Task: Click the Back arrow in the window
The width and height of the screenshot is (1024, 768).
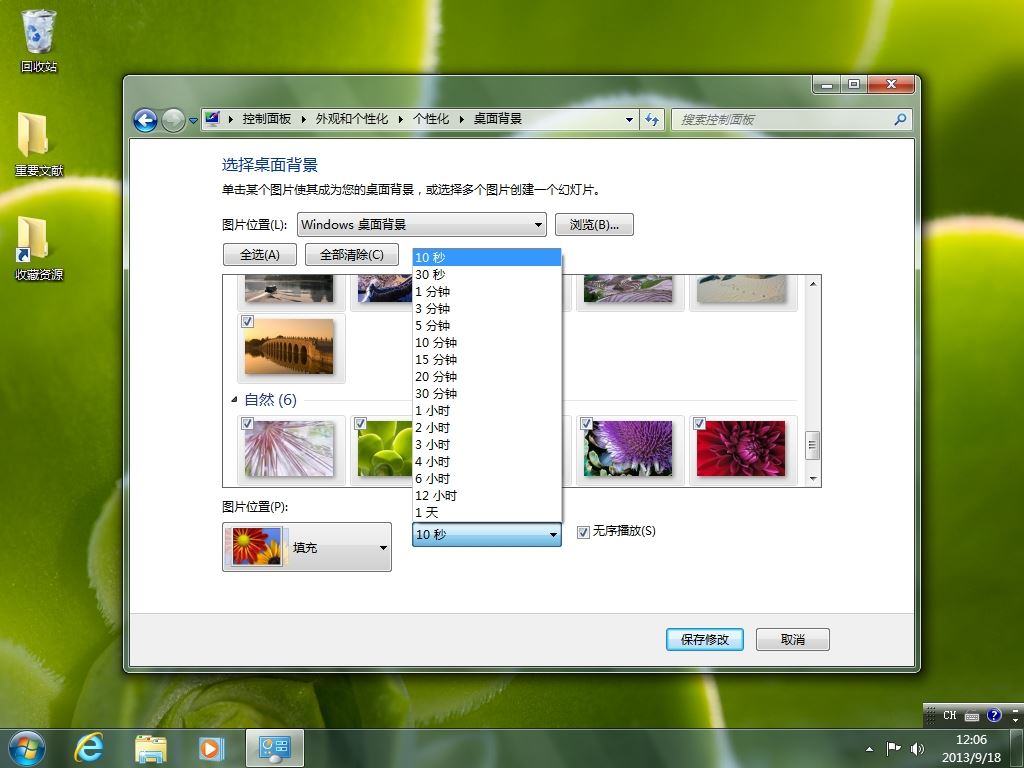Action: point(145,120)
